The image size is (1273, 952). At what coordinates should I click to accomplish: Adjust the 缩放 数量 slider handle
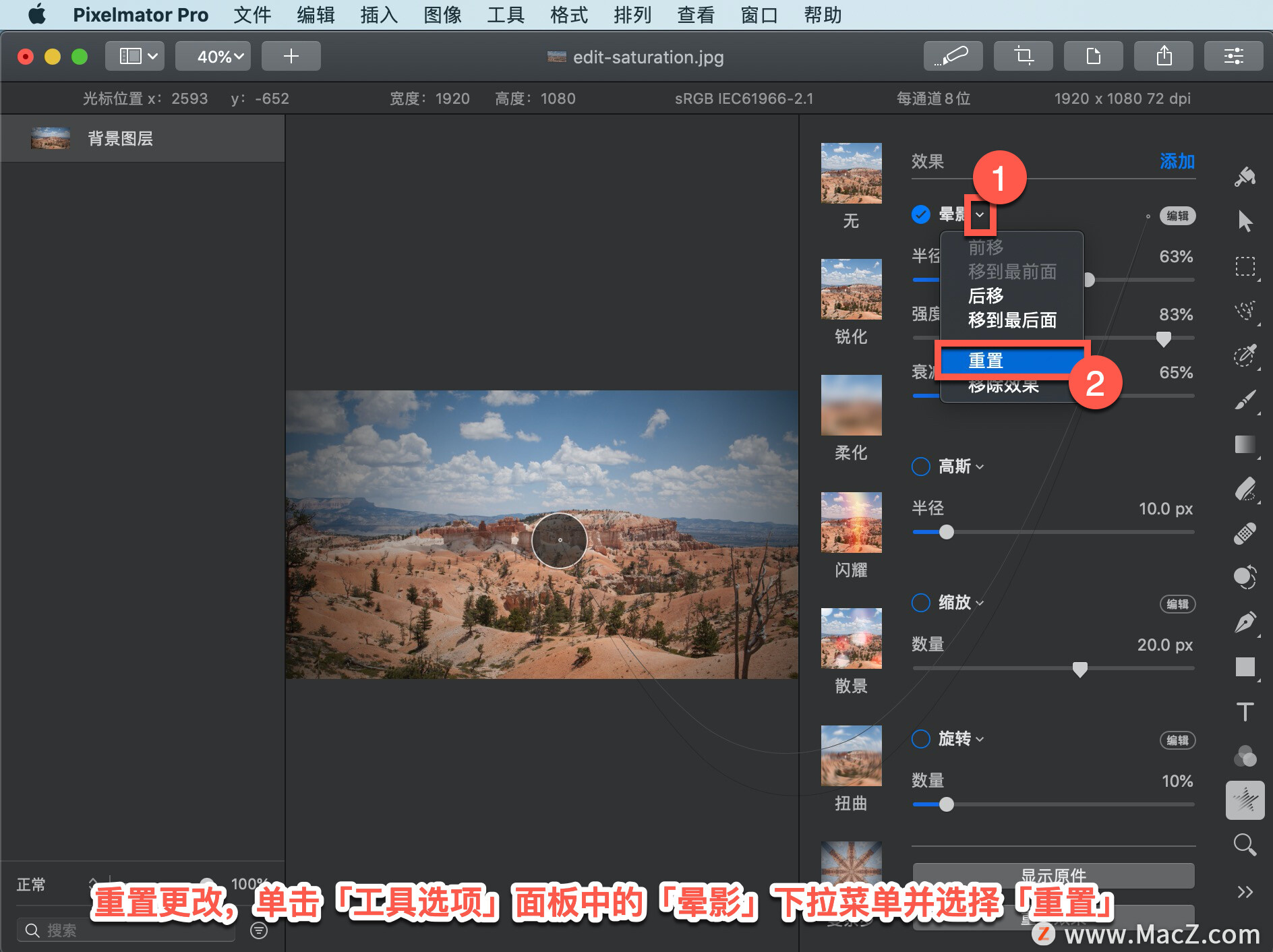pyautogui.click(x=1079, y=669)
